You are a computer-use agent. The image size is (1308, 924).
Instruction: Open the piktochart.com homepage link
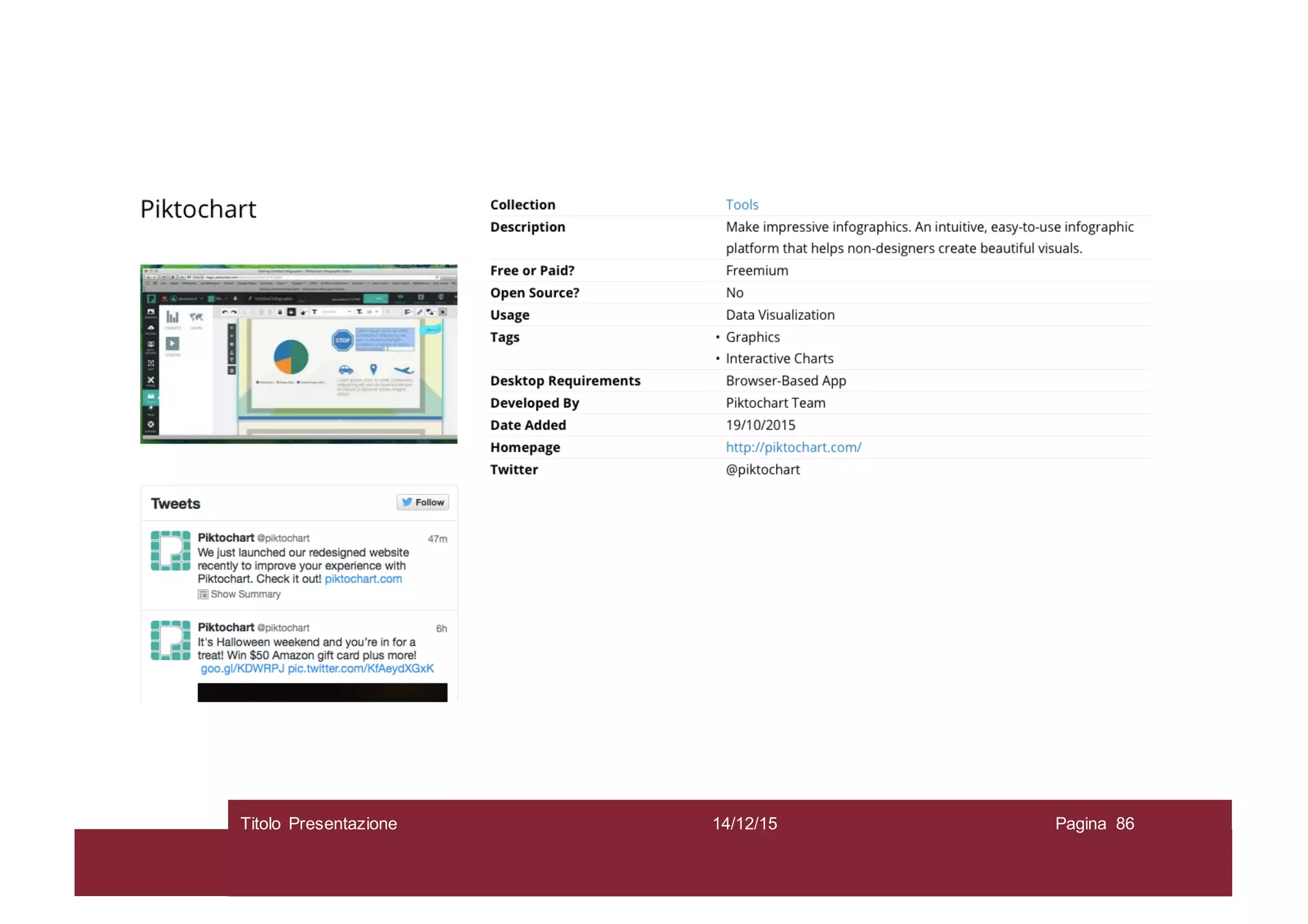click(793, 448)
